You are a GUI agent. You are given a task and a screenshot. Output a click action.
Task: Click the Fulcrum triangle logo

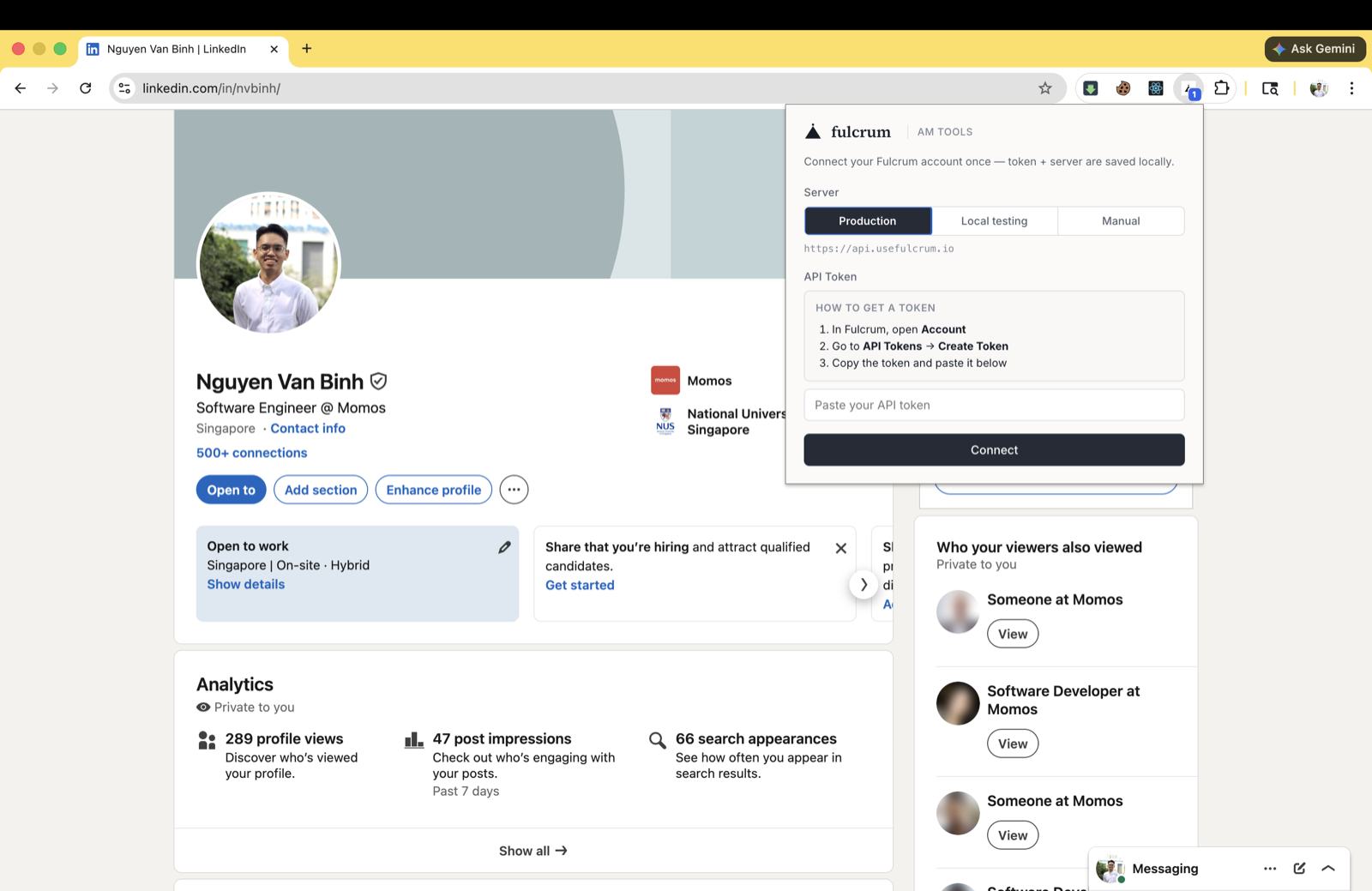pyautogui.click(x=813, y=131)
